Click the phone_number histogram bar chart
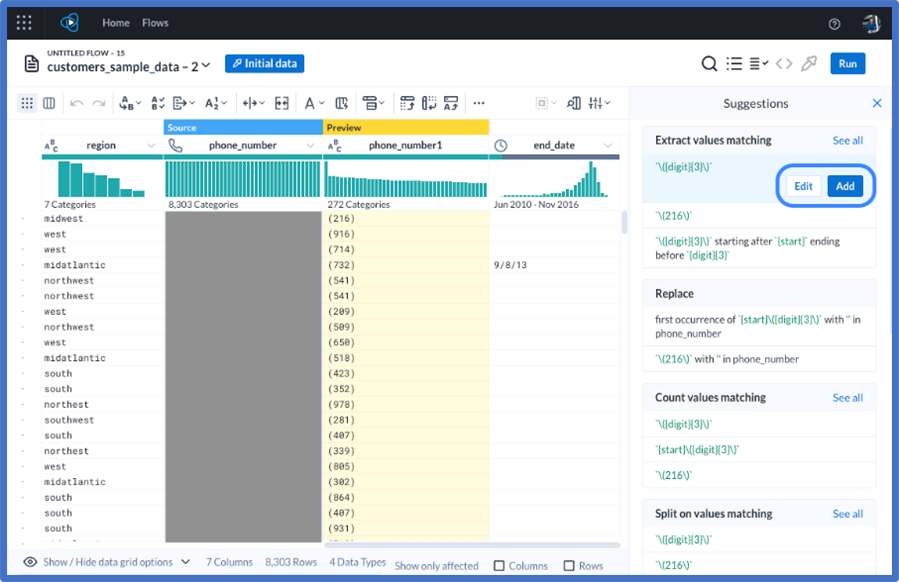 click(x=243, y=179)
